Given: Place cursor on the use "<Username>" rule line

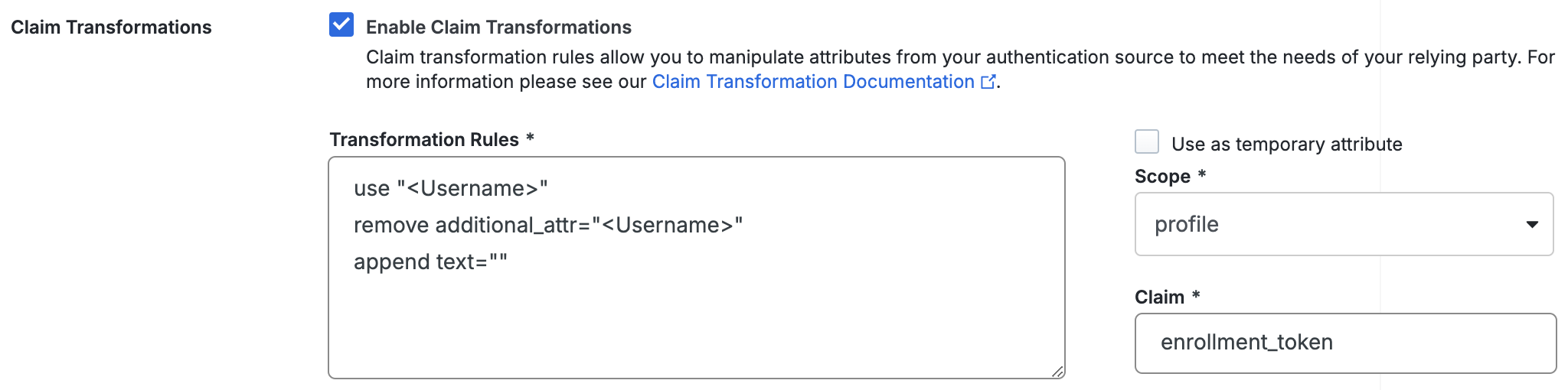Looking at the screenshot, I should click(x=451, y=189).
